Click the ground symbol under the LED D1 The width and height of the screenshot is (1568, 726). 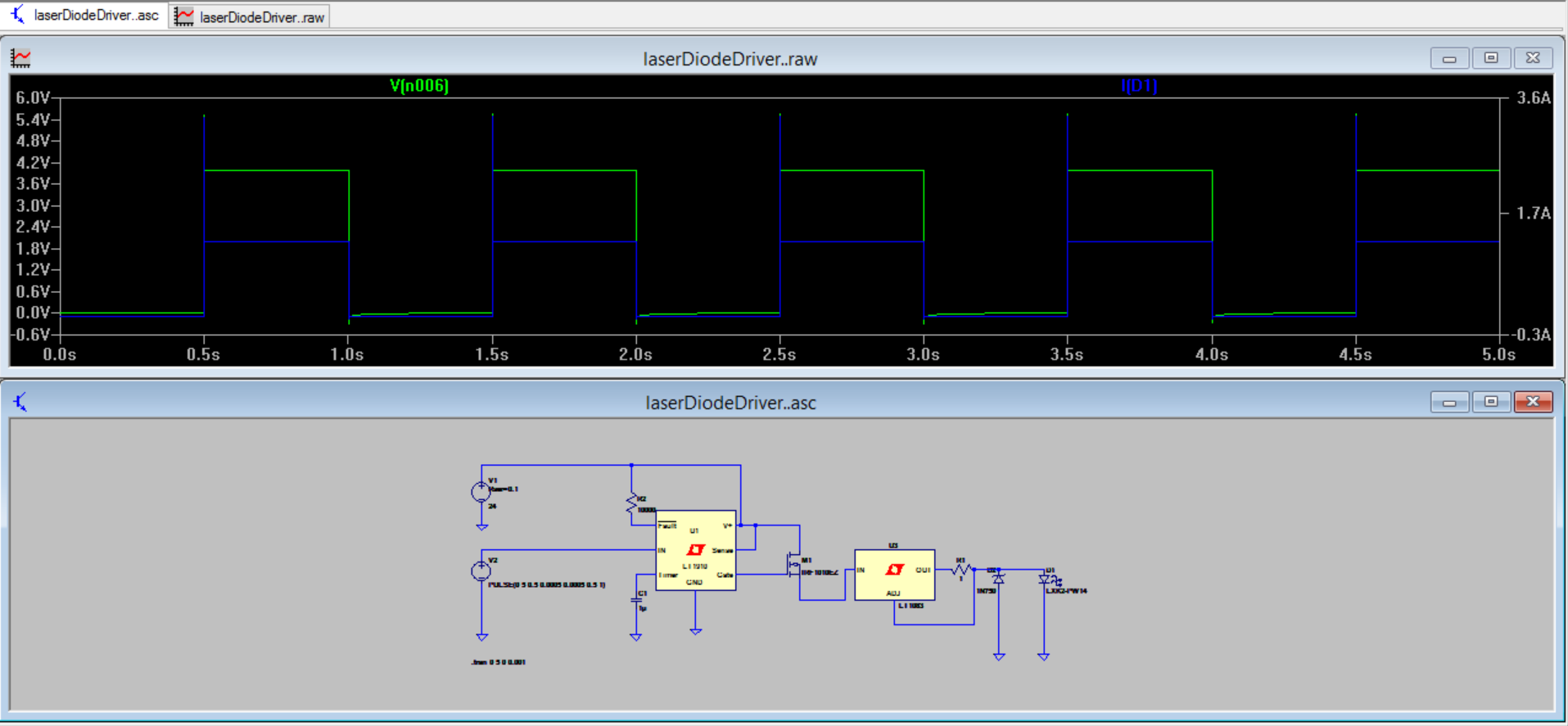[x=1044, y=656]
